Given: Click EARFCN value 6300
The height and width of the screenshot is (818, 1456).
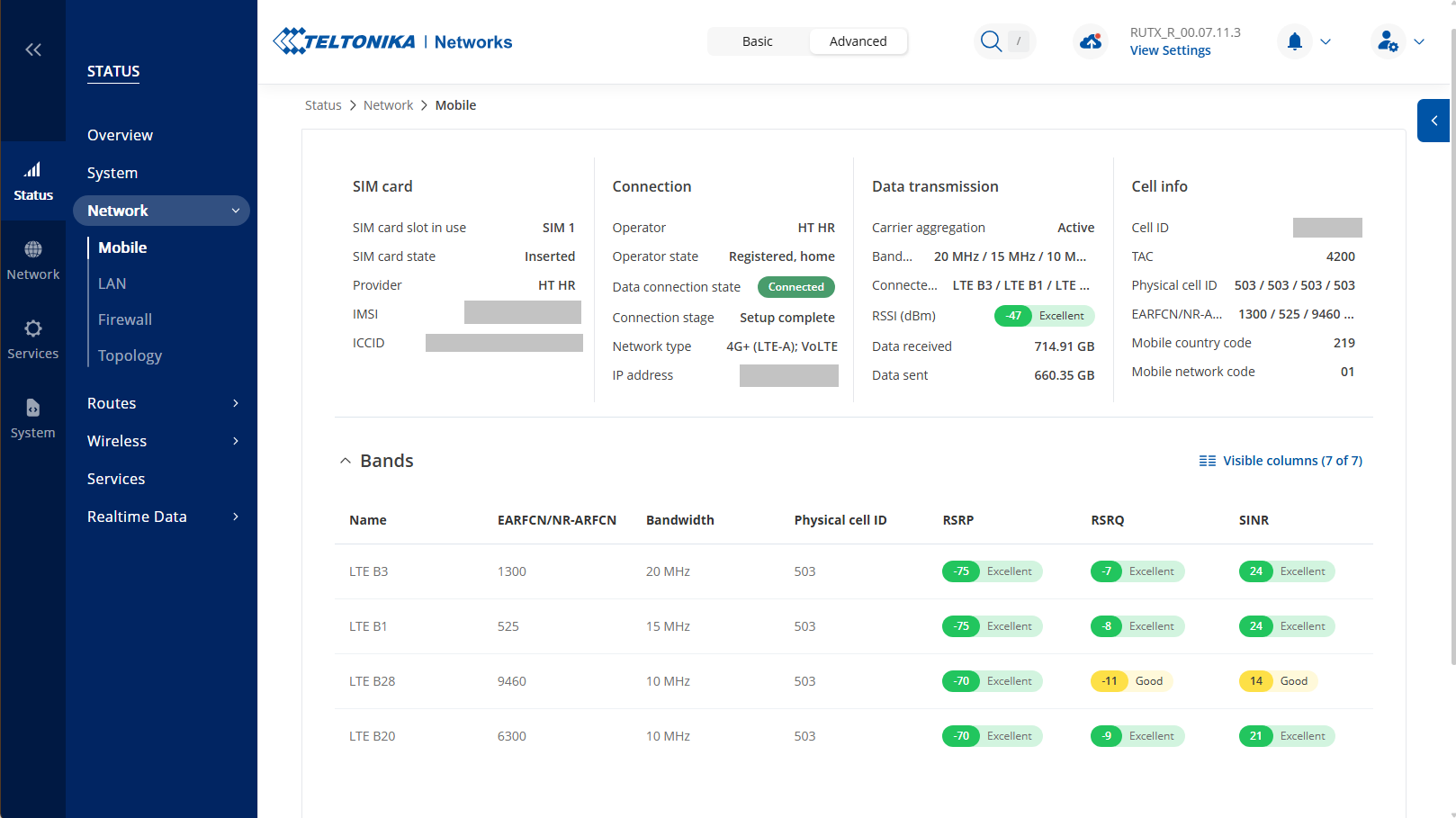Looking at the screenshot, I should point(512,736).
